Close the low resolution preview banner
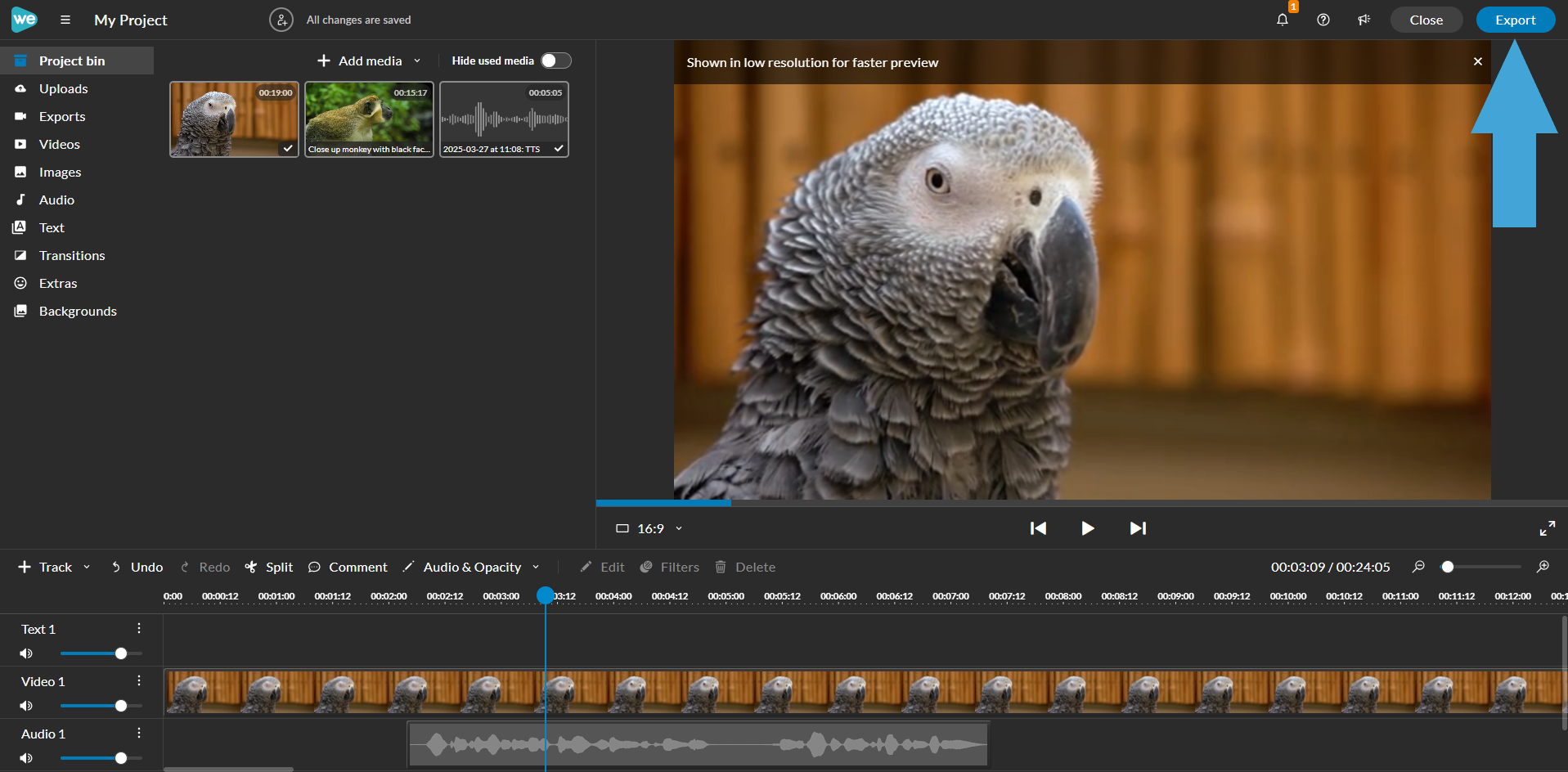The height and width of the screenshot is (772, 1568). (x=1478, y=61)
